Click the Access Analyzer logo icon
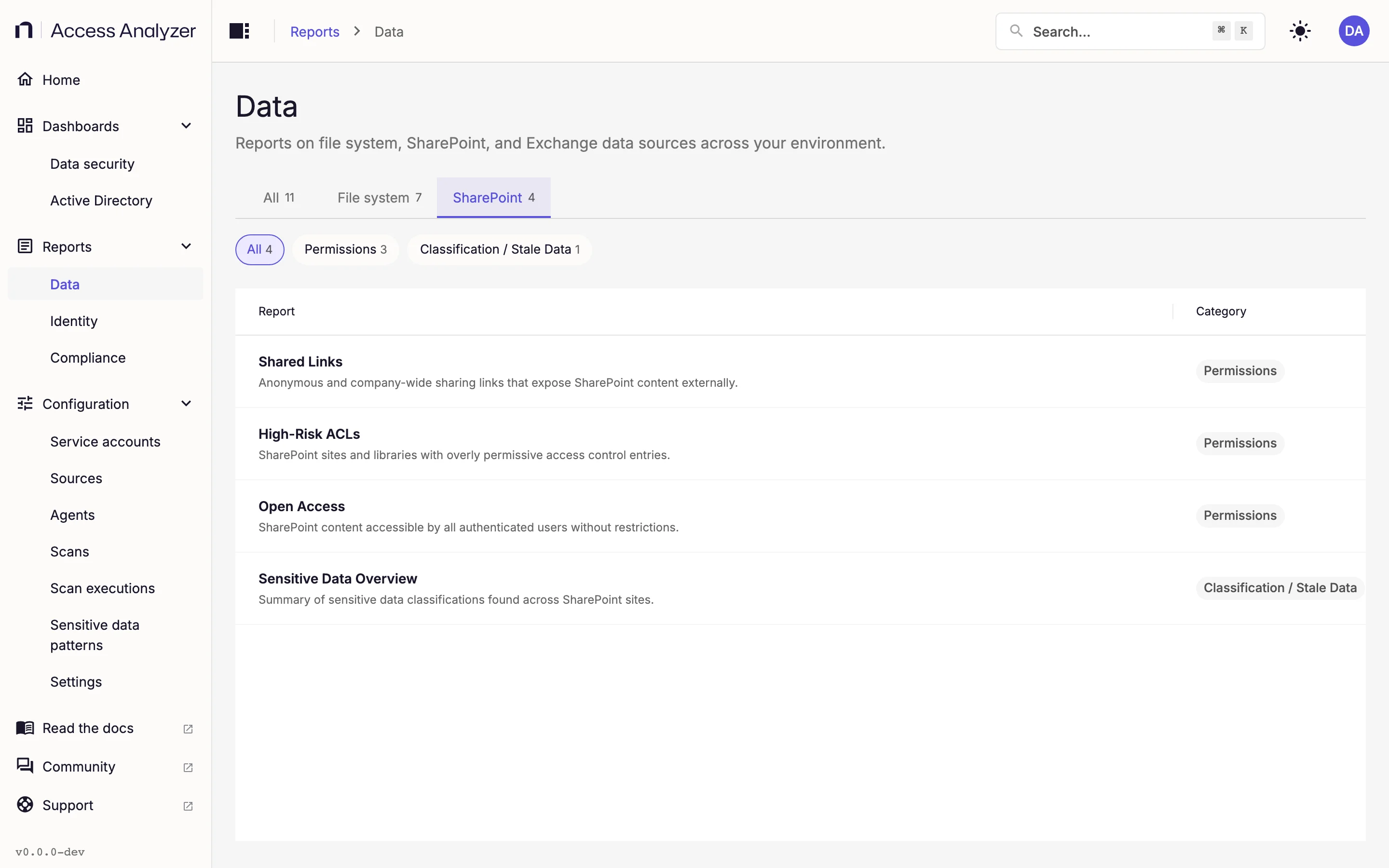 coord(24,30)
